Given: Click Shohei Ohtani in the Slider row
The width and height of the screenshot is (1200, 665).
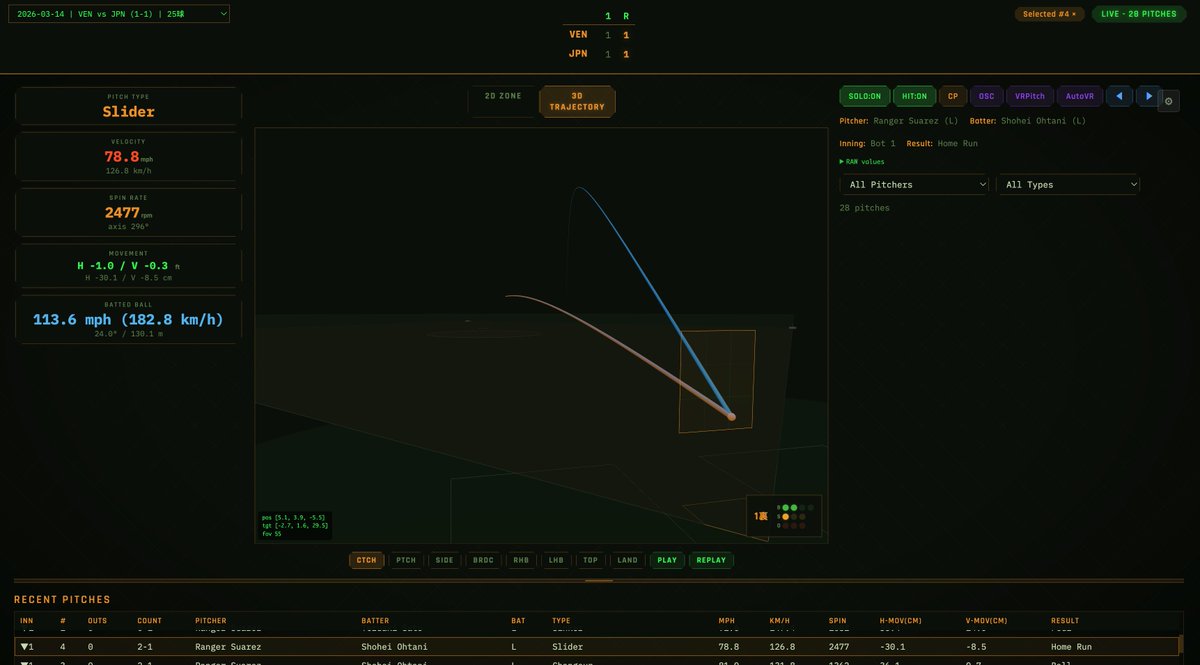Looking at the screenshot, I should [x=394, y=647].
